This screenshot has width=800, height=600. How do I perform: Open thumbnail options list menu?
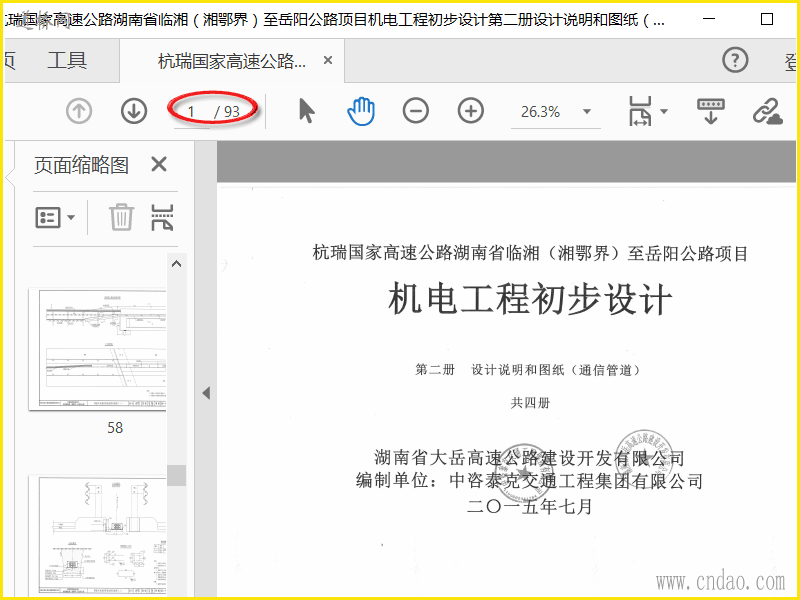[x=55, y=217]
